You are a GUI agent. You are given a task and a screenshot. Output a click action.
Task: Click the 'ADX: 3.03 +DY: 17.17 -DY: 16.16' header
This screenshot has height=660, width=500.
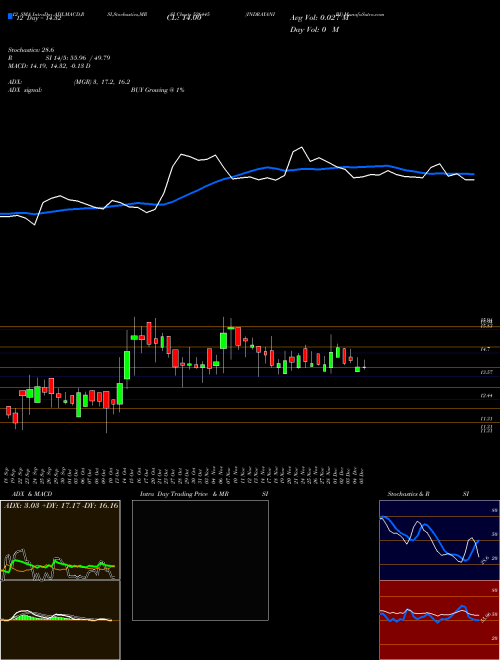(x=61, y=506)
